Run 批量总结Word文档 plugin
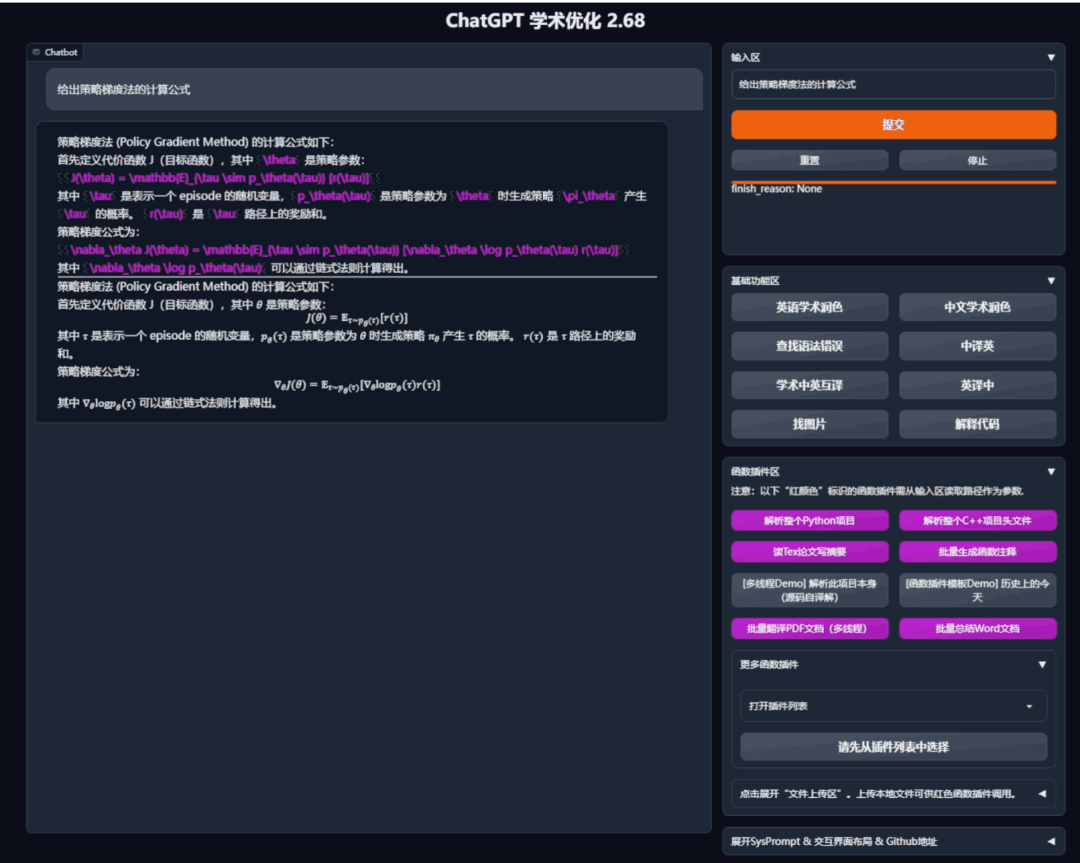1080x863 pixels. (977, 629)
